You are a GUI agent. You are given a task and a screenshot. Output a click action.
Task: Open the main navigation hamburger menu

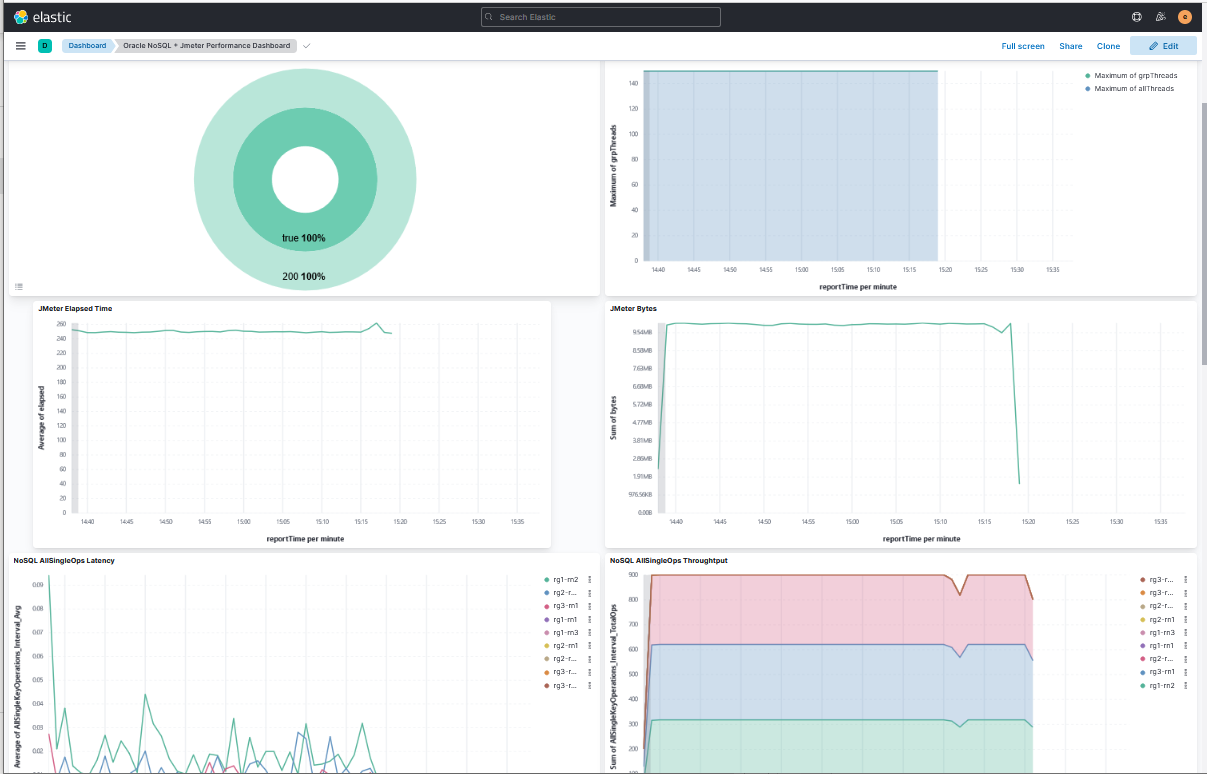(21, 46)
